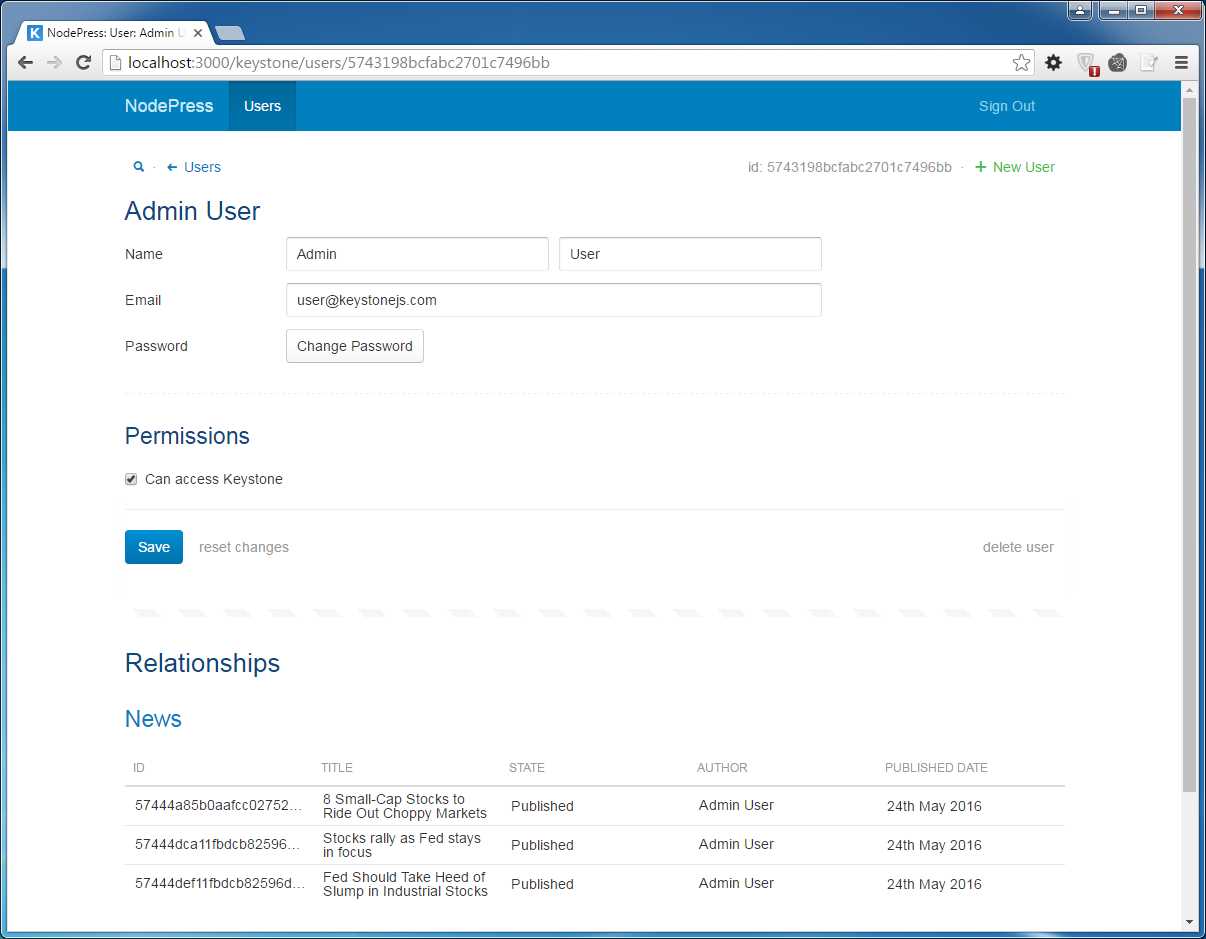Open news item 57444a85b0aafcc02752
This screenshot has height=939, width=1206.
click(218, 806)
